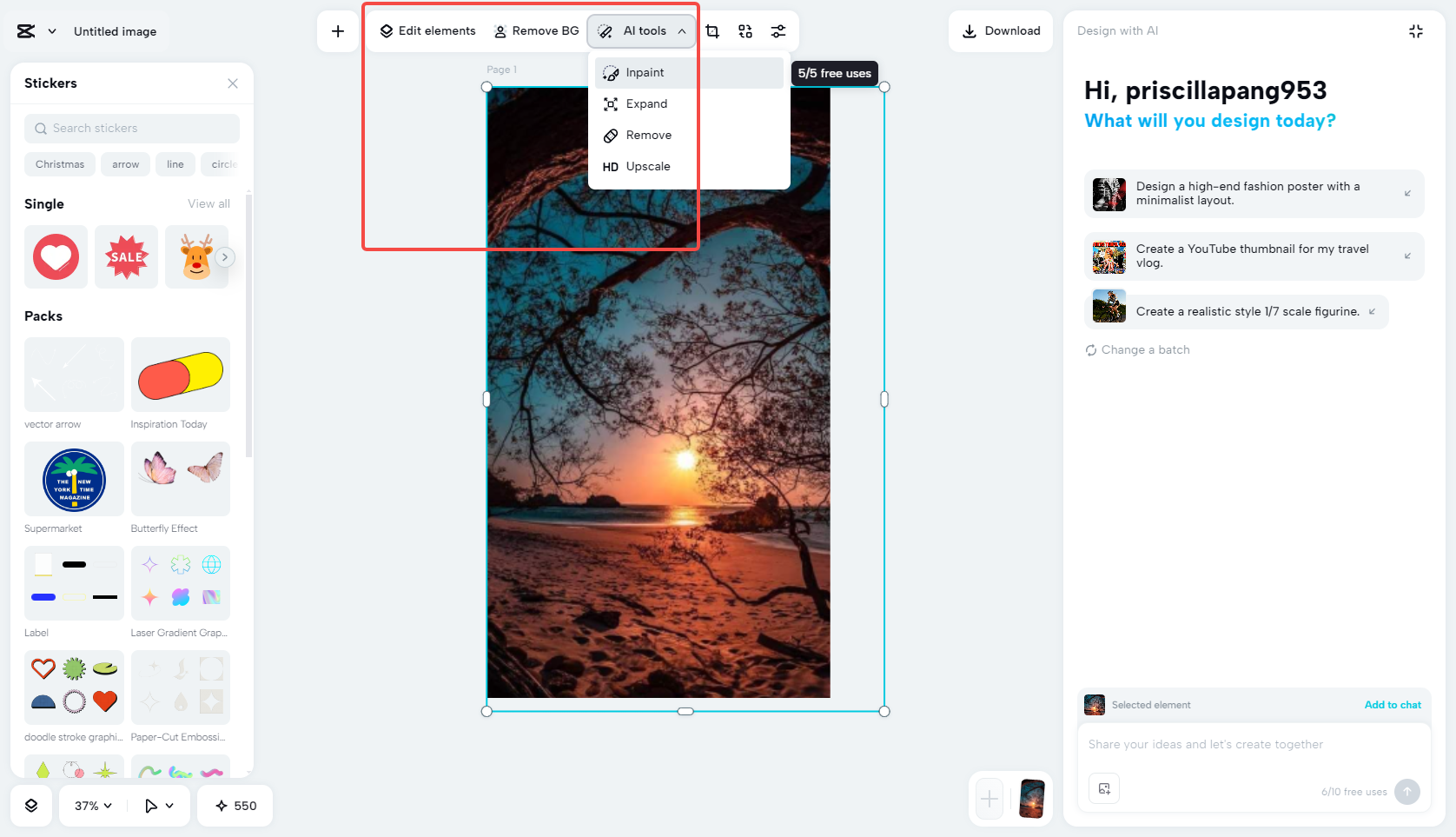Collapse the AI tools dropdown chevron
This screenshot has height=837, width=1456.
[683, 30]
